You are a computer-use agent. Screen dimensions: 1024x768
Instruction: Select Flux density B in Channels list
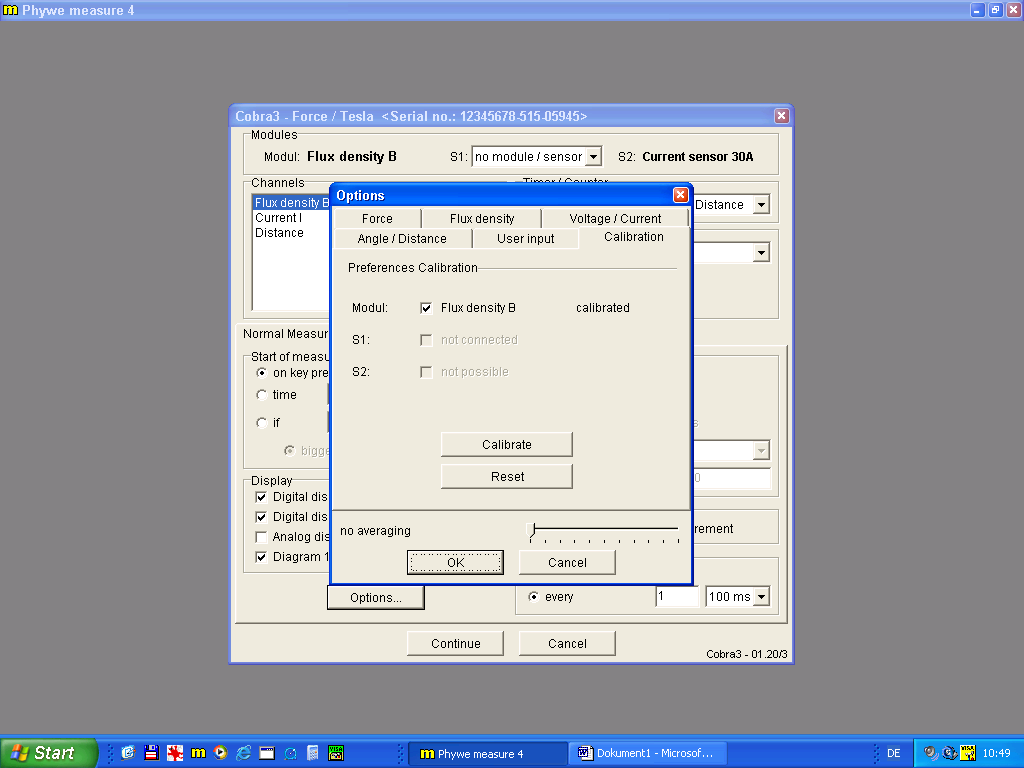point(291,202)
